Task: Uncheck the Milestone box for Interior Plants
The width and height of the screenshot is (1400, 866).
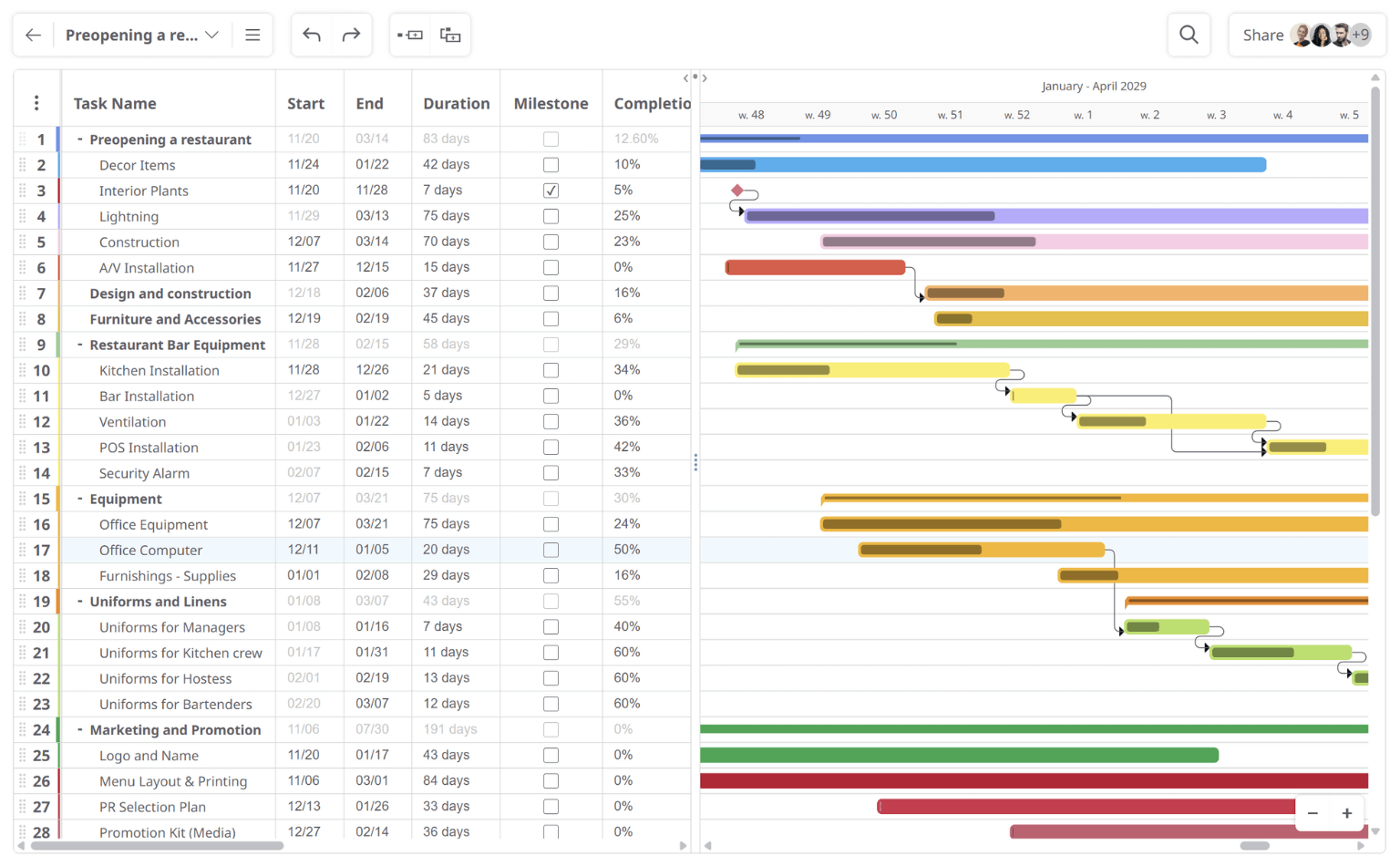Action: pos(551,191)
